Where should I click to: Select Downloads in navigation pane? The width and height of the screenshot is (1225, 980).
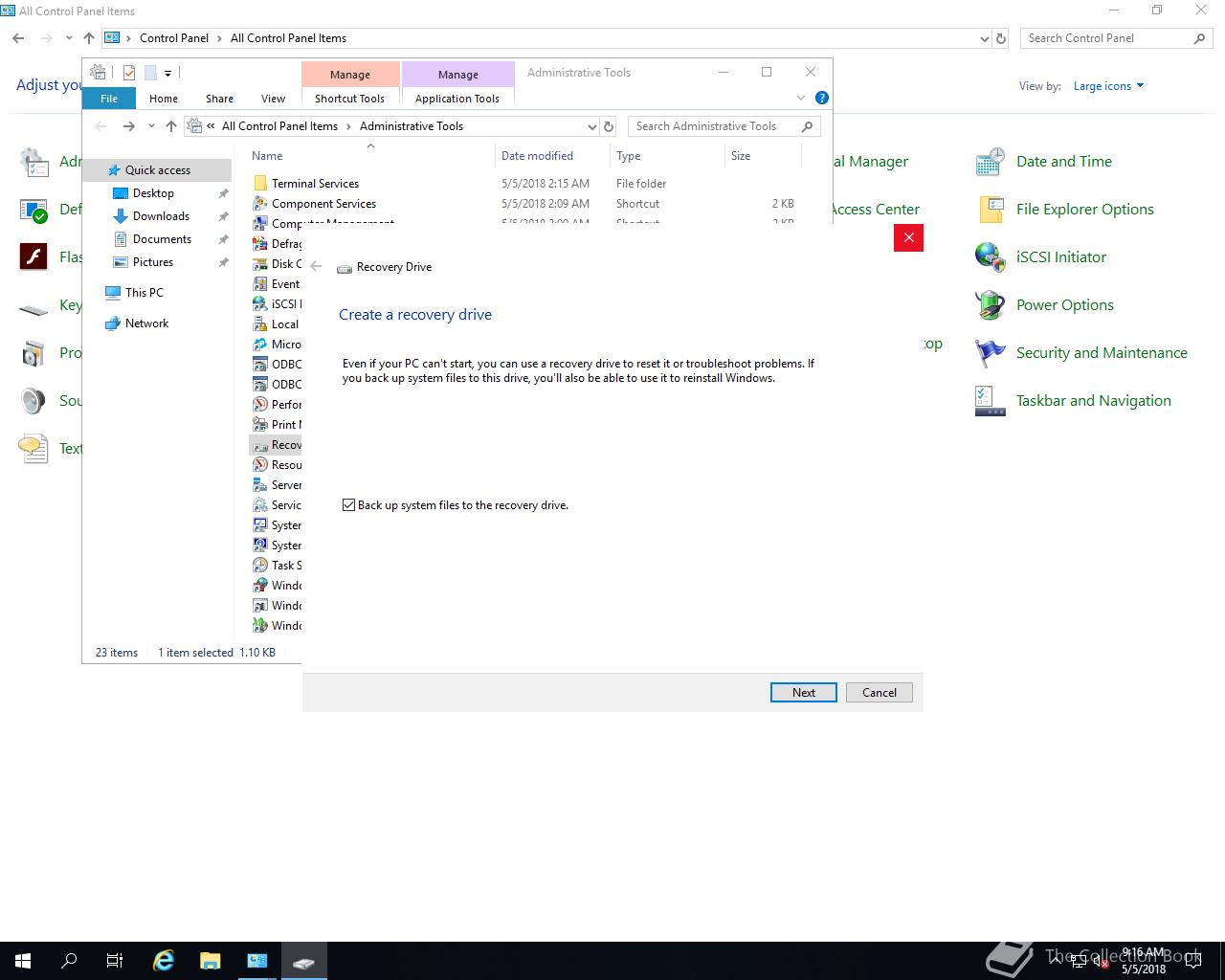point(161,216)
